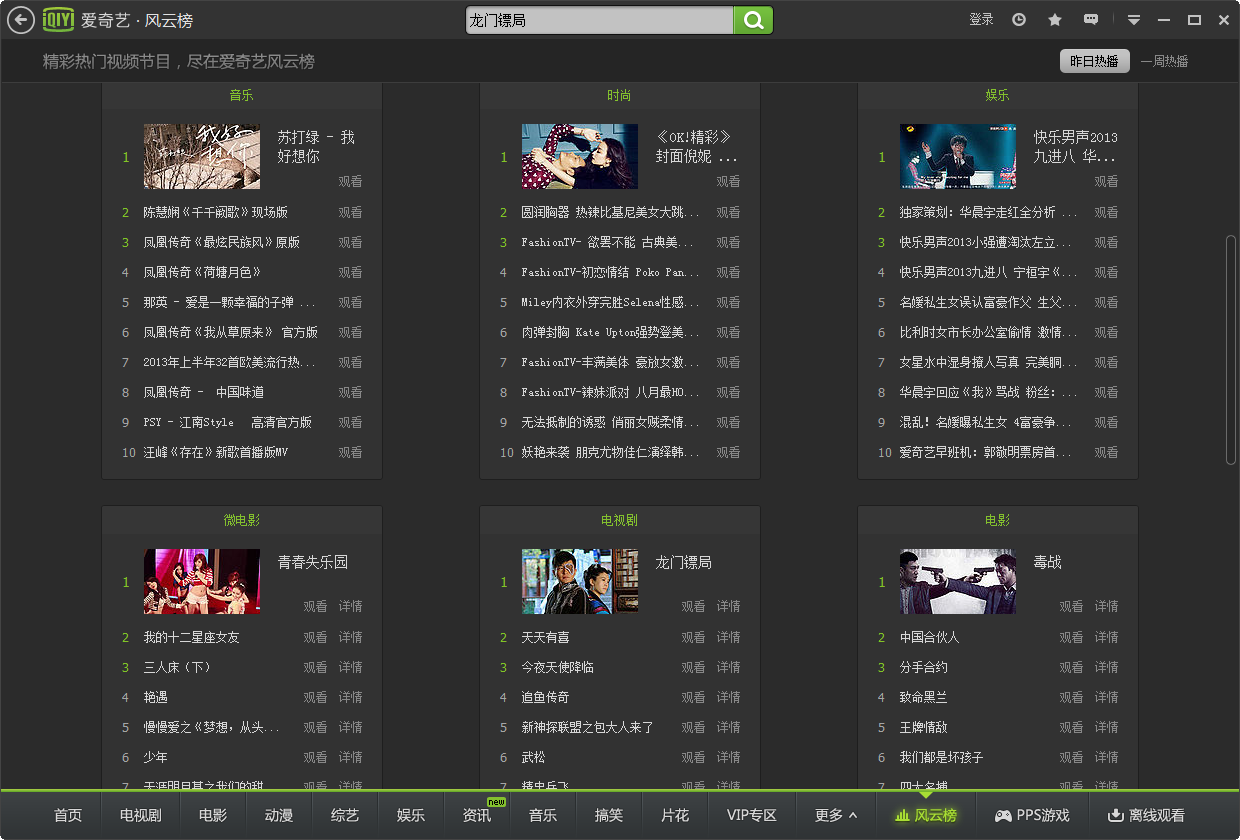Open favorites star icon
1240x840 pixels.
click(1055, 20)
